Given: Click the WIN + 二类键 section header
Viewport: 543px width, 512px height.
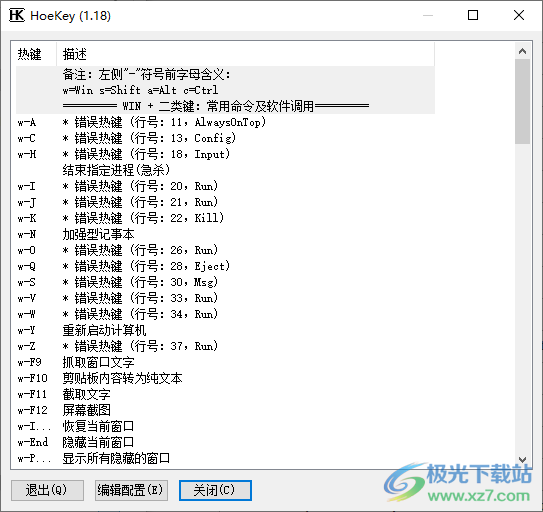Looking at the screenshot, I should pyautogui.click(x=225, y=106).
